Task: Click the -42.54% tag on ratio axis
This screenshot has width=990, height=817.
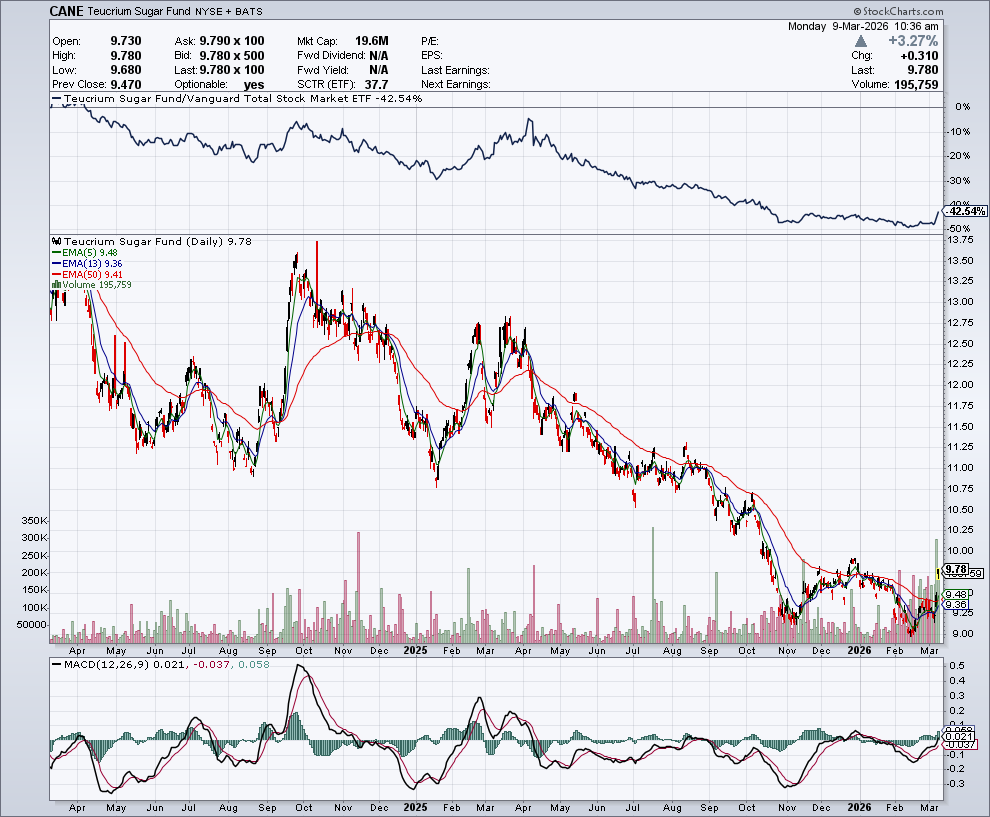Action: point(966,211)
